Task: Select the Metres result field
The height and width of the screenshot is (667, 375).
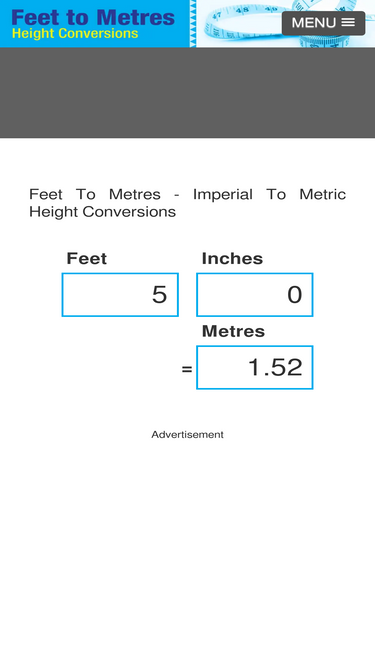Action: (x=255, y=368)
